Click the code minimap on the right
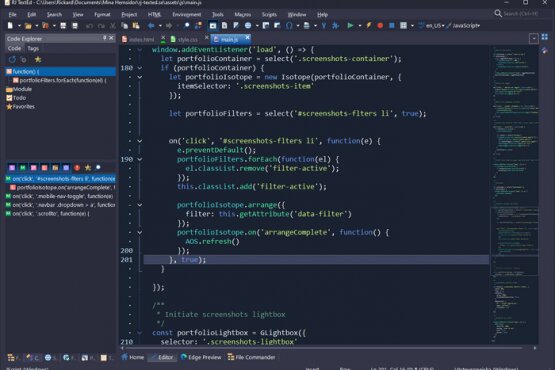The width and height of the screenshot is (555, 370). tap(515, 194)
